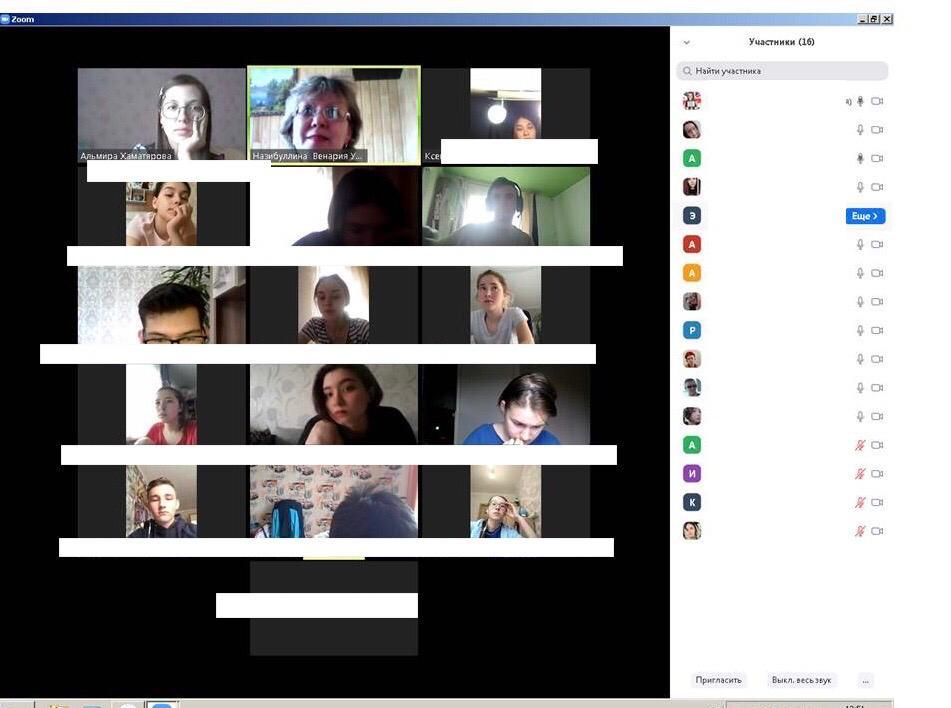Open the three-dots more options at panel bottom
This screenshot has height=708, width=951.
865,680
